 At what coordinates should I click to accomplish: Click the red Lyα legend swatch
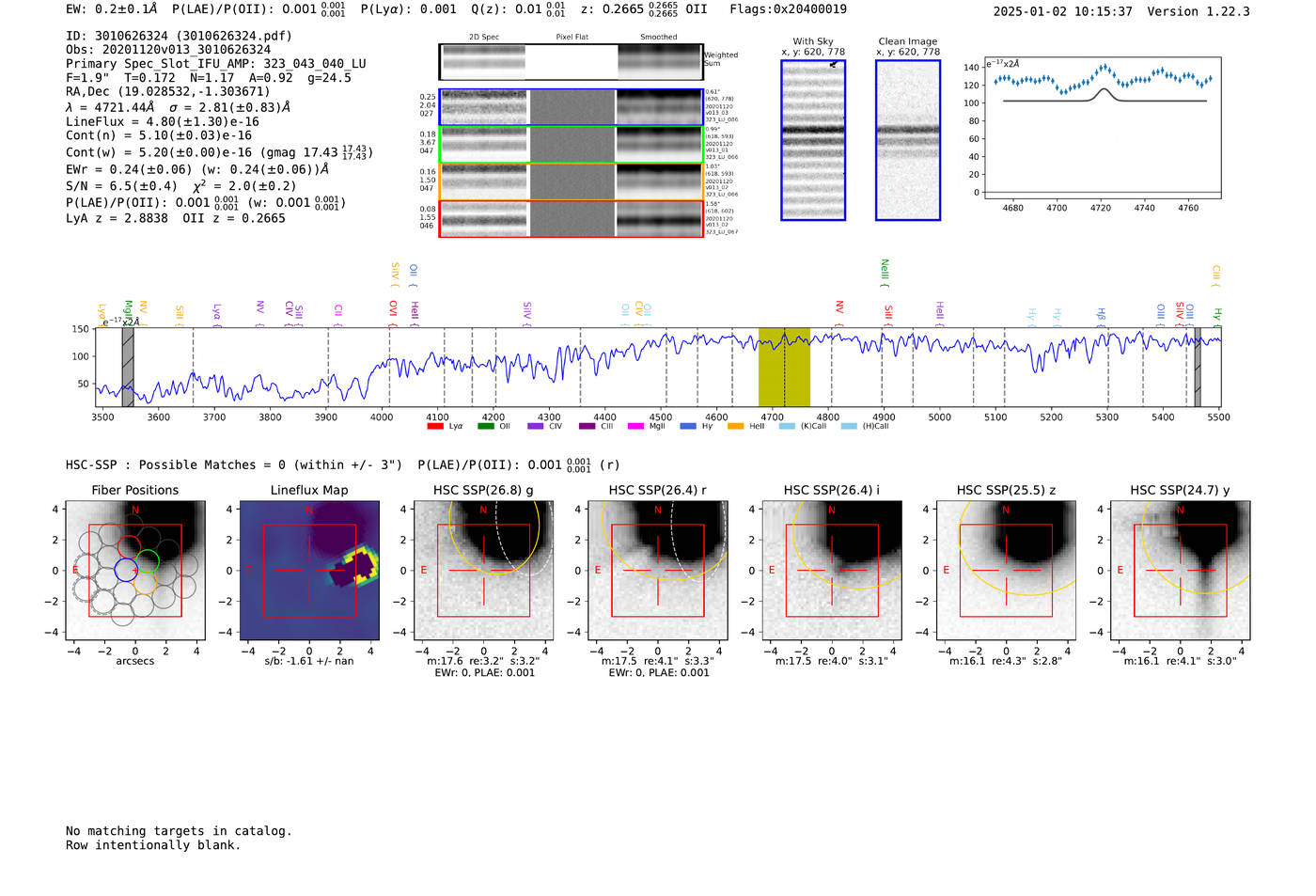coord(434,426)
